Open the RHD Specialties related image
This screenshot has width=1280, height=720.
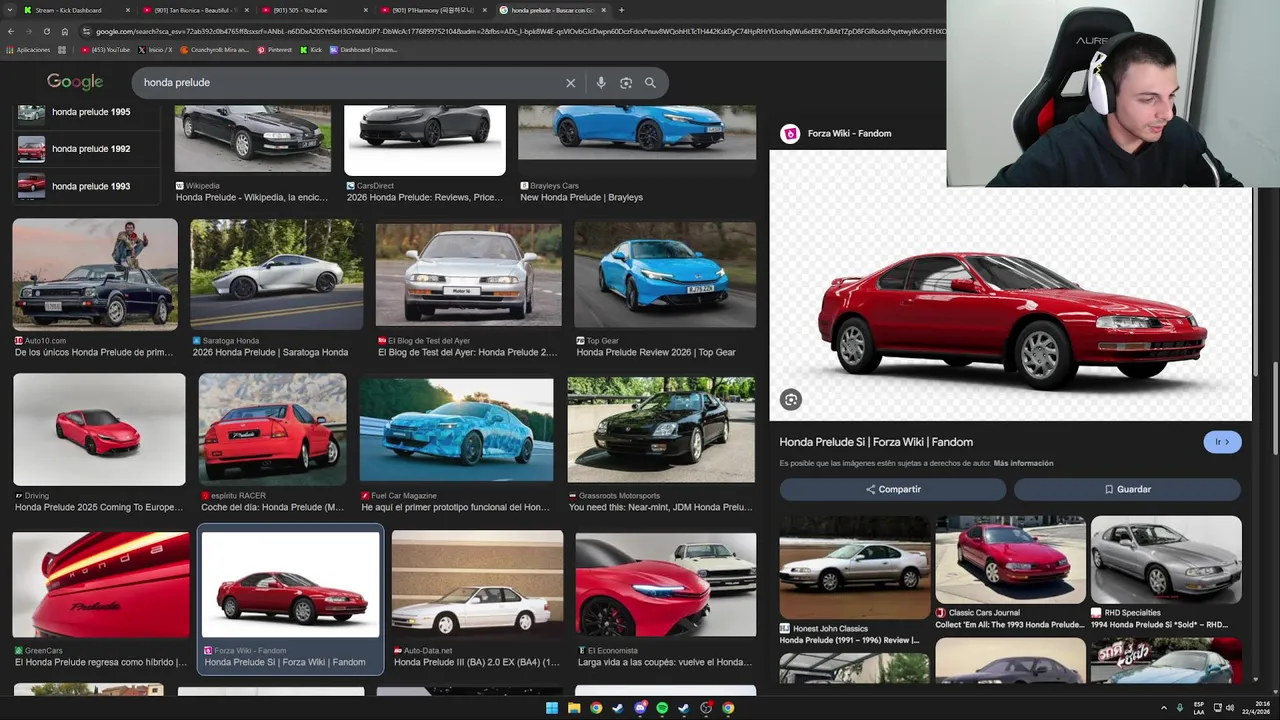(1166, 560)
